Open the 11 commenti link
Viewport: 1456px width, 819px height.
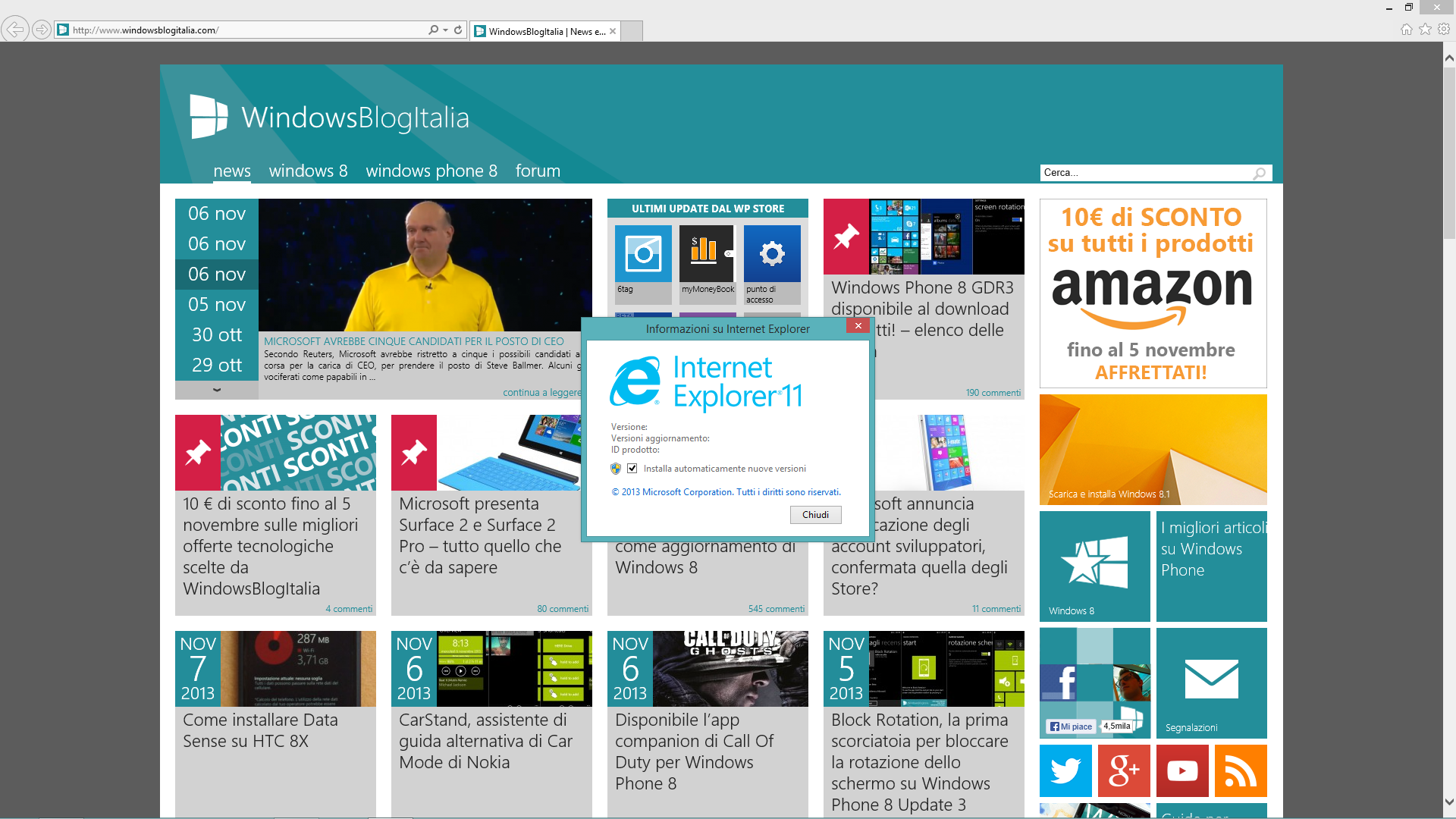996,609
